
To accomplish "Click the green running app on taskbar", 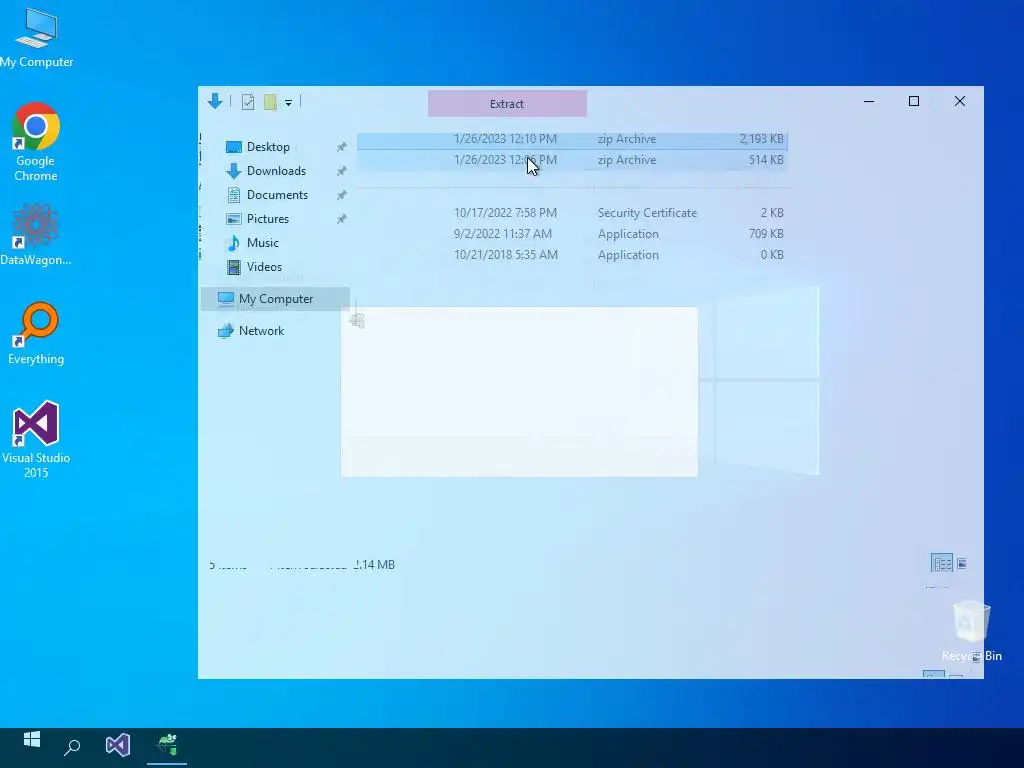I will point(167,745).
